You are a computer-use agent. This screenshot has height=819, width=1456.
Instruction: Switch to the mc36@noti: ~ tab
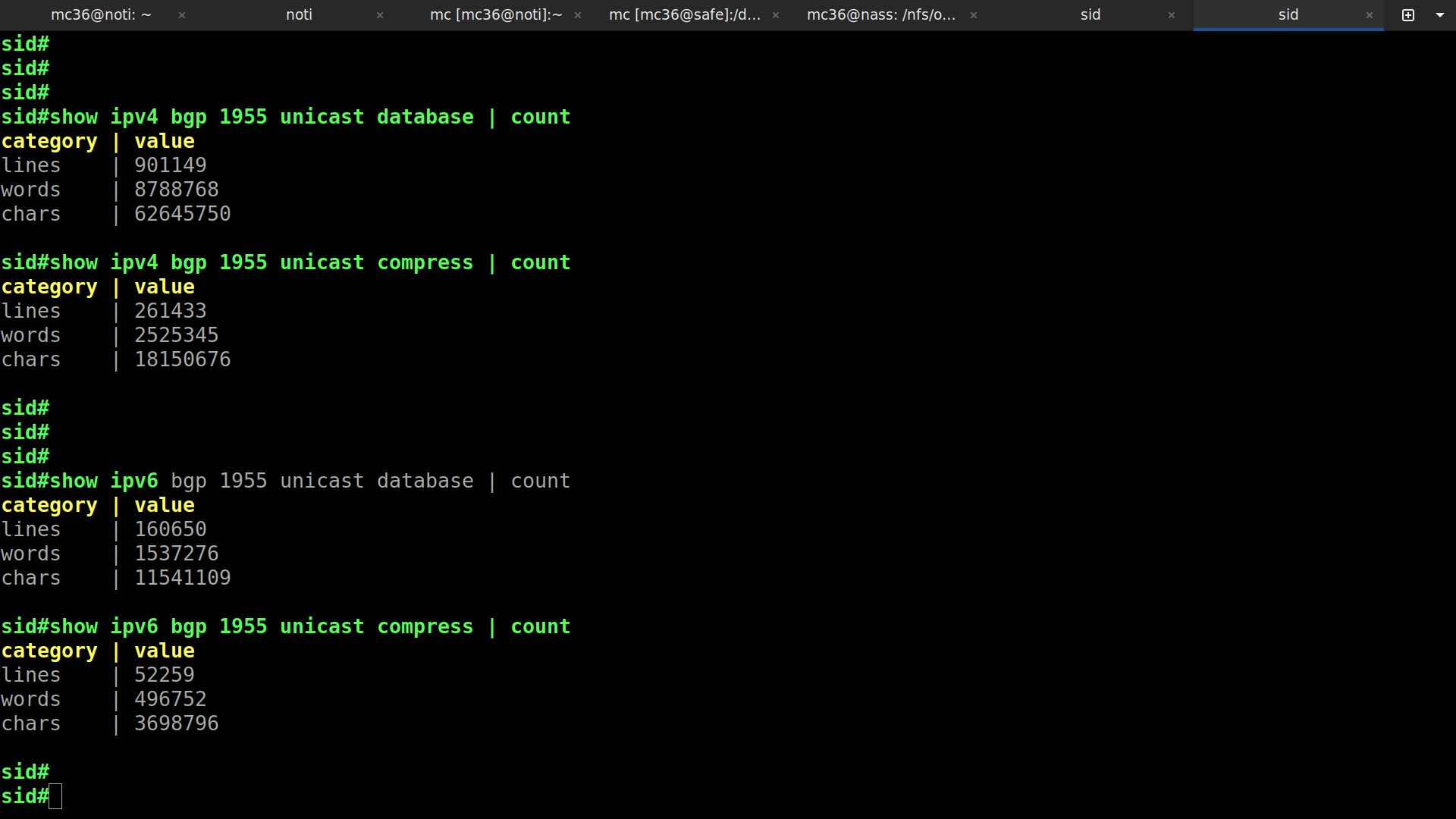[101, 15]
